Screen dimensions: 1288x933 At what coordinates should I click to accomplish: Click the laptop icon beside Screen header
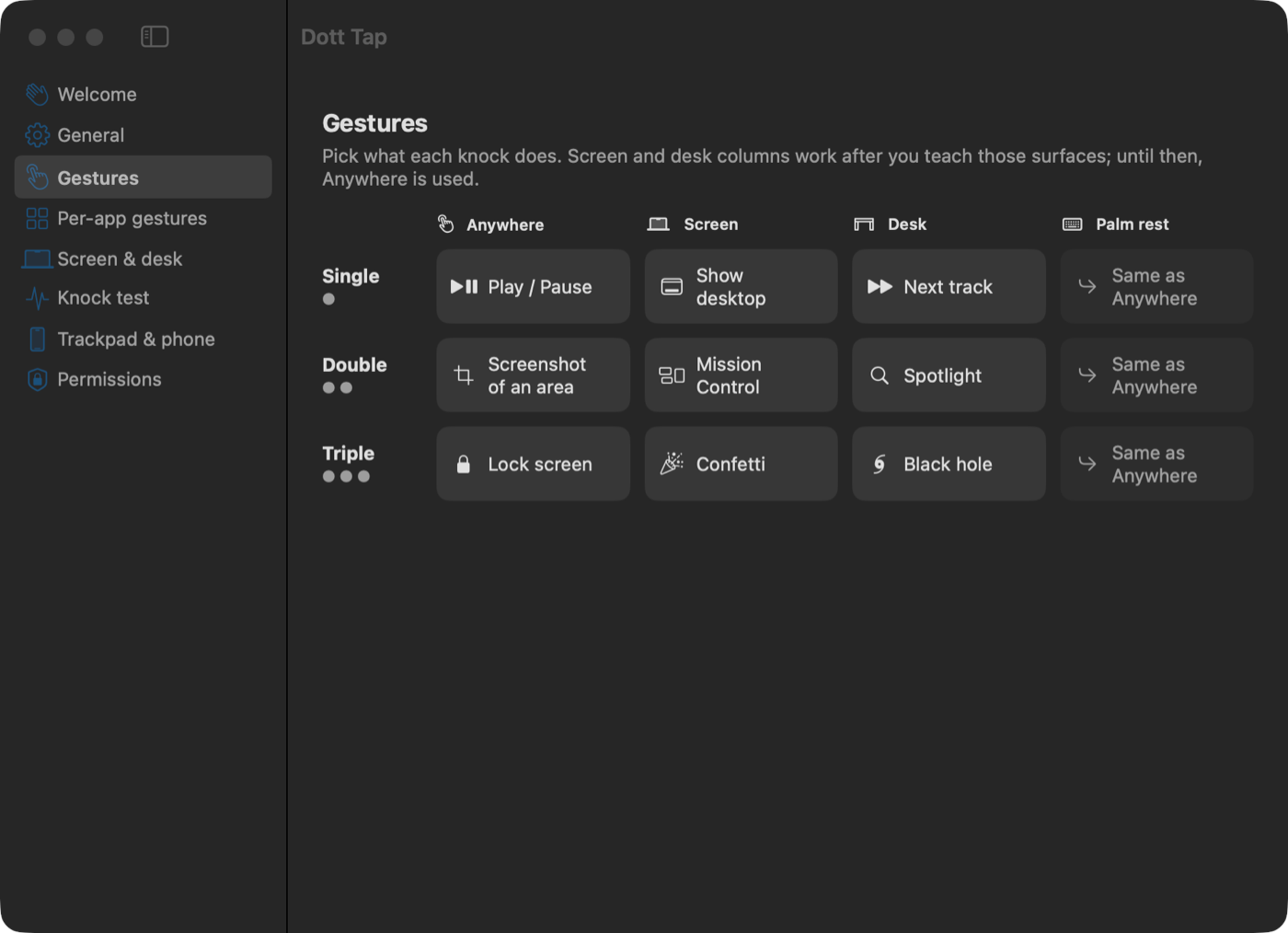[658, 225]
